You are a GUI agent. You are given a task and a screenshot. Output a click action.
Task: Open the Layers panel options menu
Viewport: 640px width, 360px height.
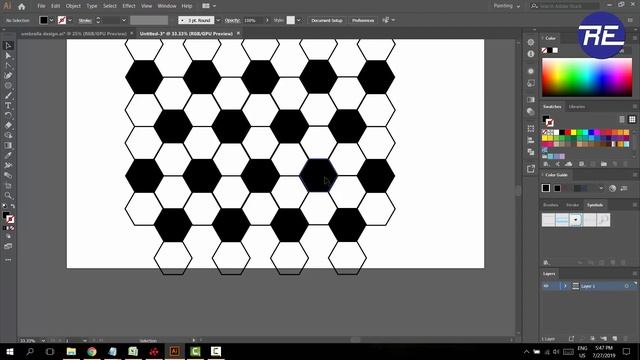click(635, 273)
